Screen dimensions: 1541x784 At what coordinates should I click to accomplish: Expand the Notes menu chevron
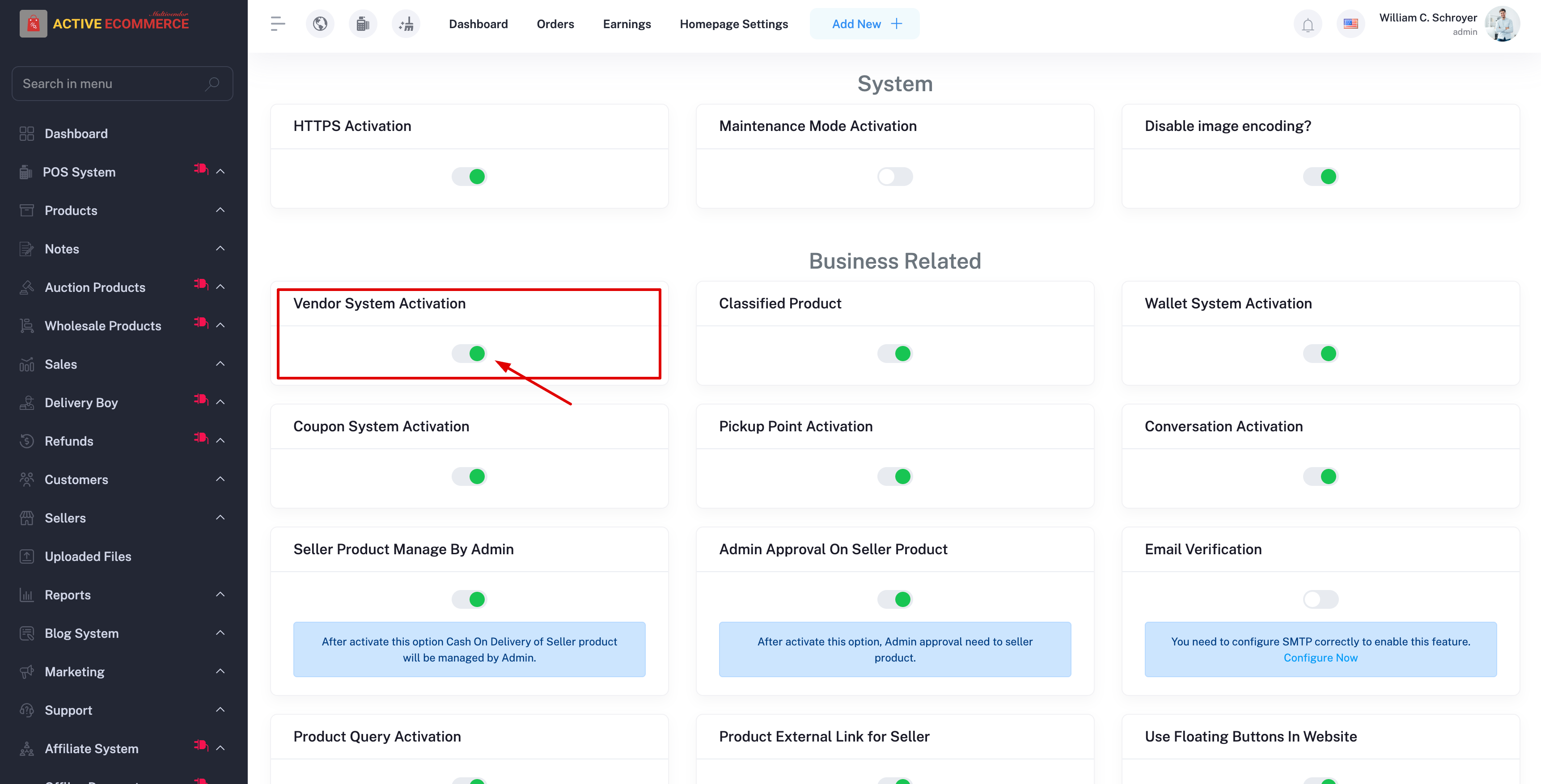pos(220,248)
